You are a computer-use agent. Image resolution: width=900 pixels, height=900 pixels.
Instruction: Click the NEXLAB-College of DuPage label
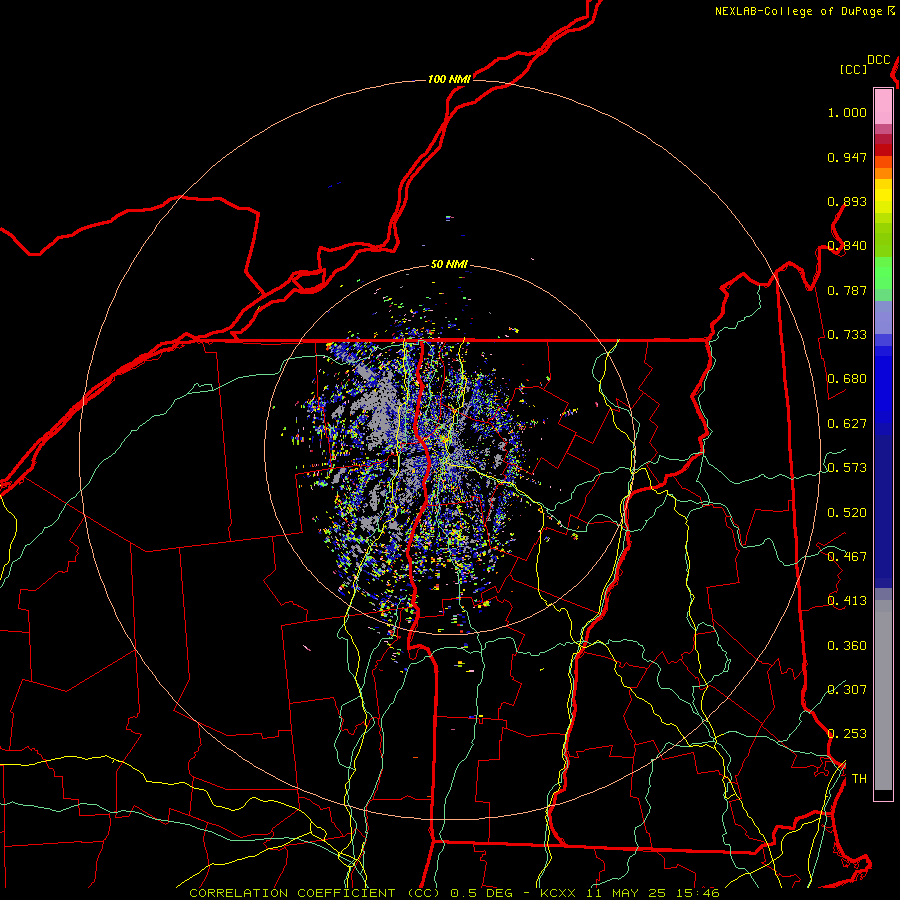tap(799, 11)
